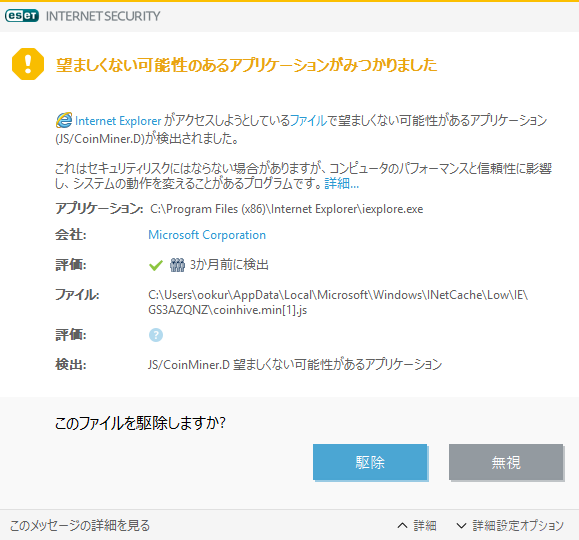Open the 詳細... link after description

342,183
